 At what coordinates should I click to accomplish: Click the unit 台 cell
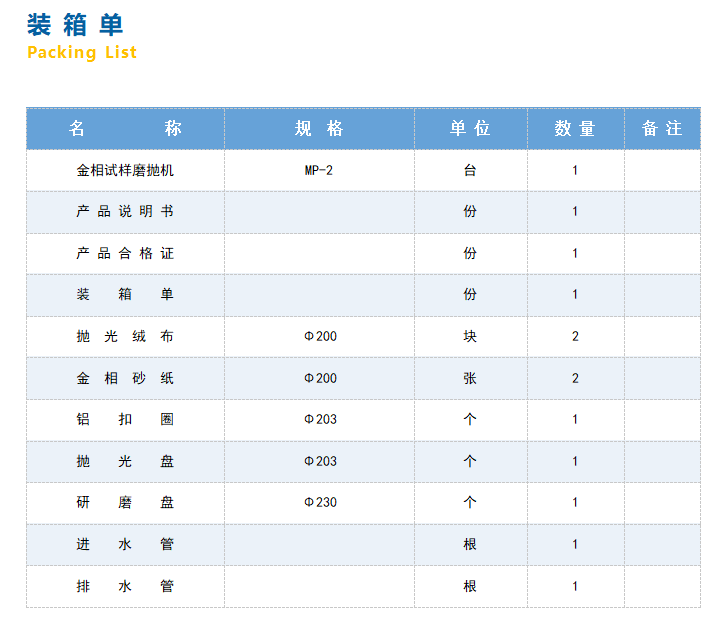[471, 170]
